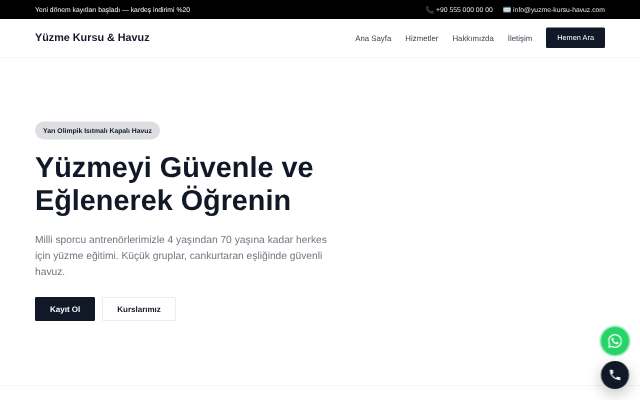Screen dimensions: 640x400
Task: Click the Kayıt Ol button
Action: (65, 309)
